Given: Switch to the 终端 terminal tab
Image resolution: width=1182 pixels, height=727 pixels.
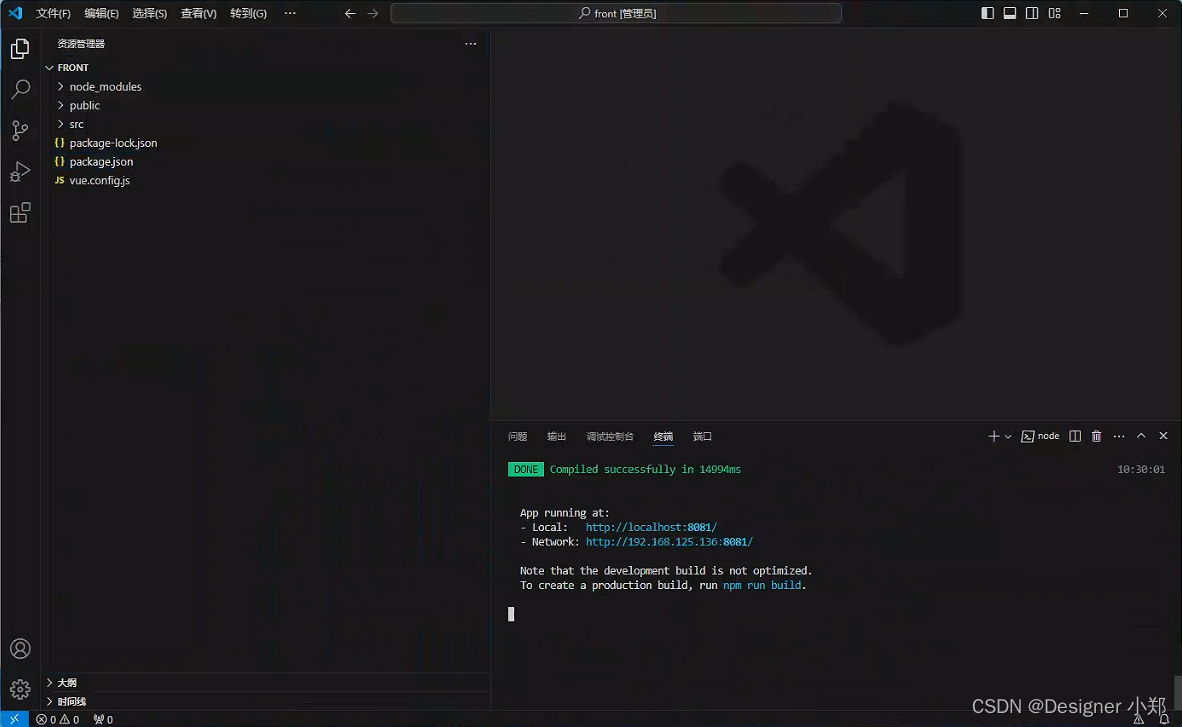Looking at the screenshot, I should (x=663, y=437).
